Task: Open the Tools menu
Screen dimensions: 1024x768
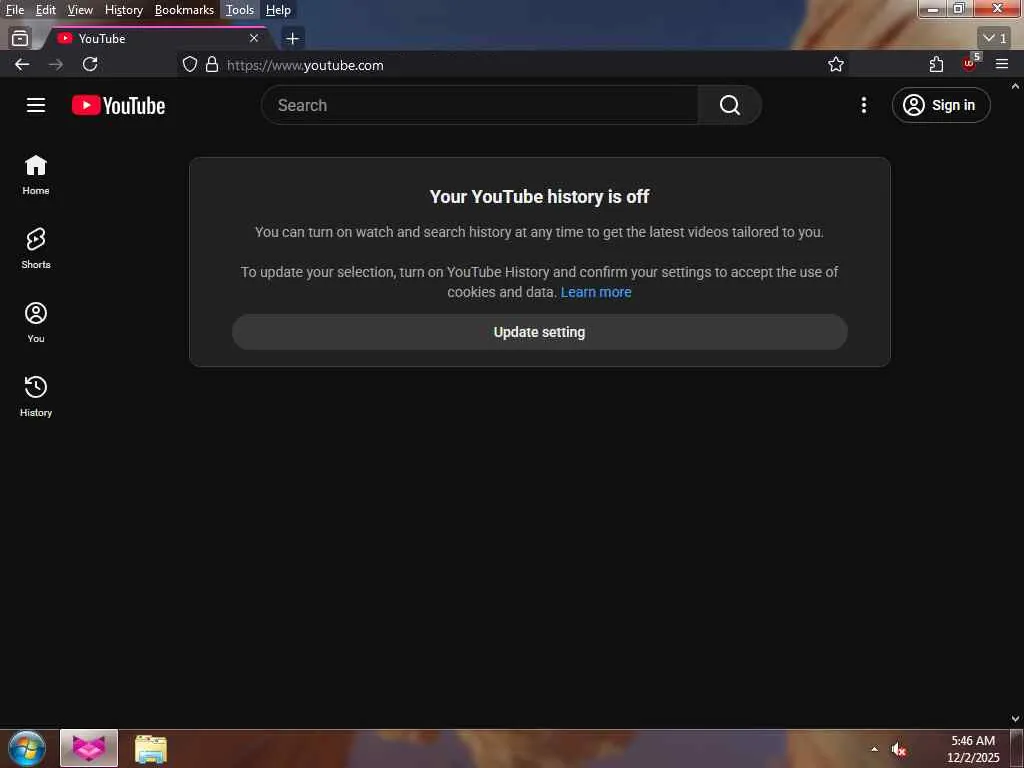Action: (240, 10)
